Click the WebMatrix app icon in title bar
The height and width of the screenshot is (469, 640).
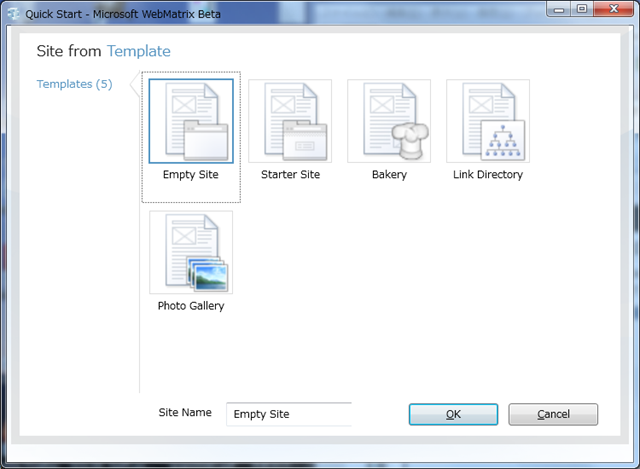(x=13, y=14)
